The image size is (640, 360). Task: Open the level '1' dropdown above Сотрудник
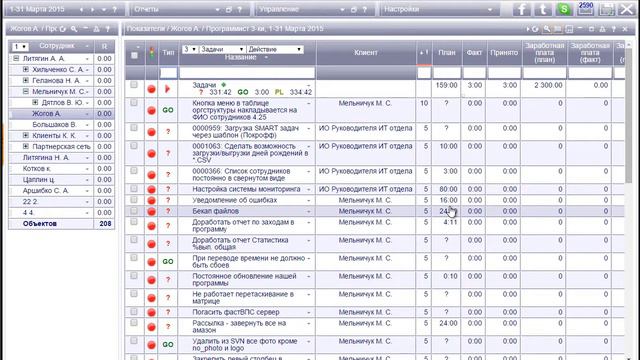click(19, 47)
